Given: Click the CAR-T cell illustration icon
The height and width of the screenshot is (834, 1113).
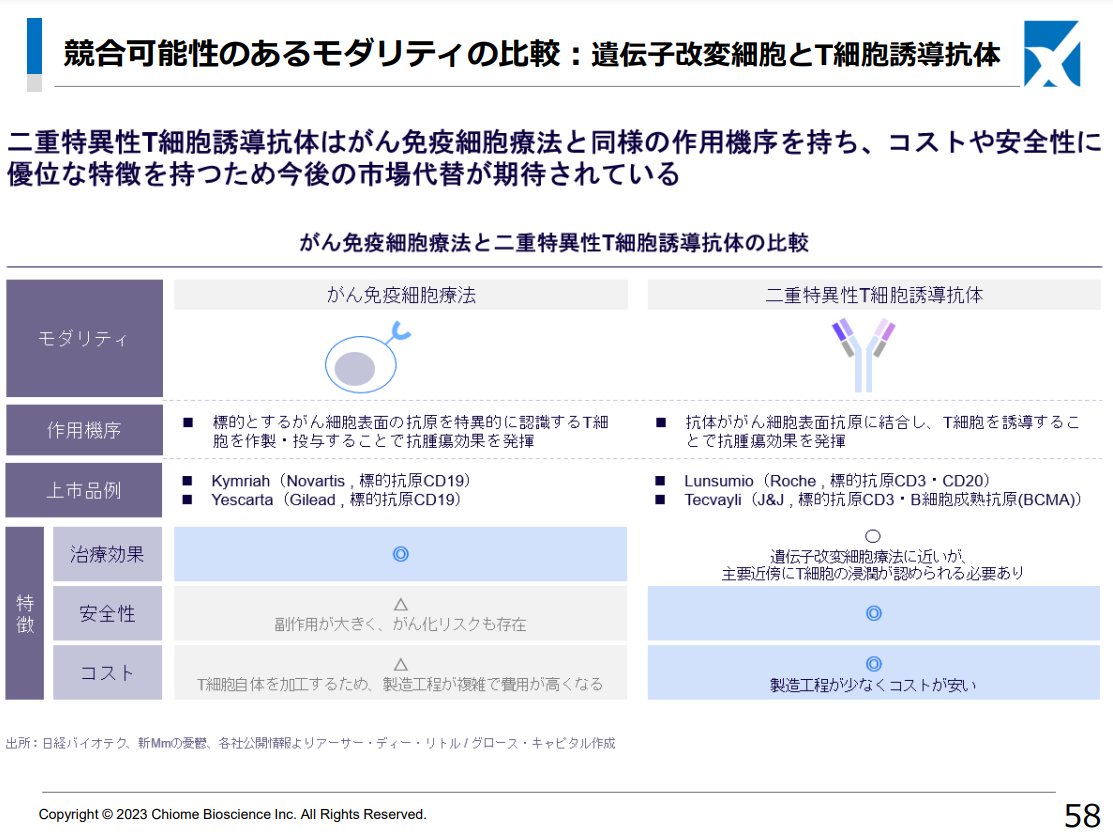Looking at the screenshot, I should 367,358.
